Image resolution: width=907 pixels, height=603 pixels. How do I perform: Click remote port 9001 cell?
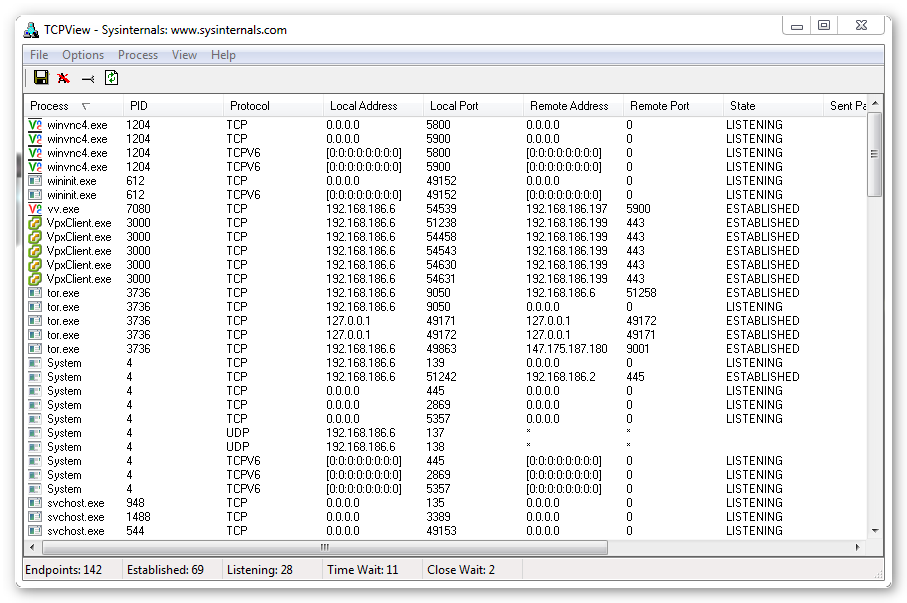point(638,349)
